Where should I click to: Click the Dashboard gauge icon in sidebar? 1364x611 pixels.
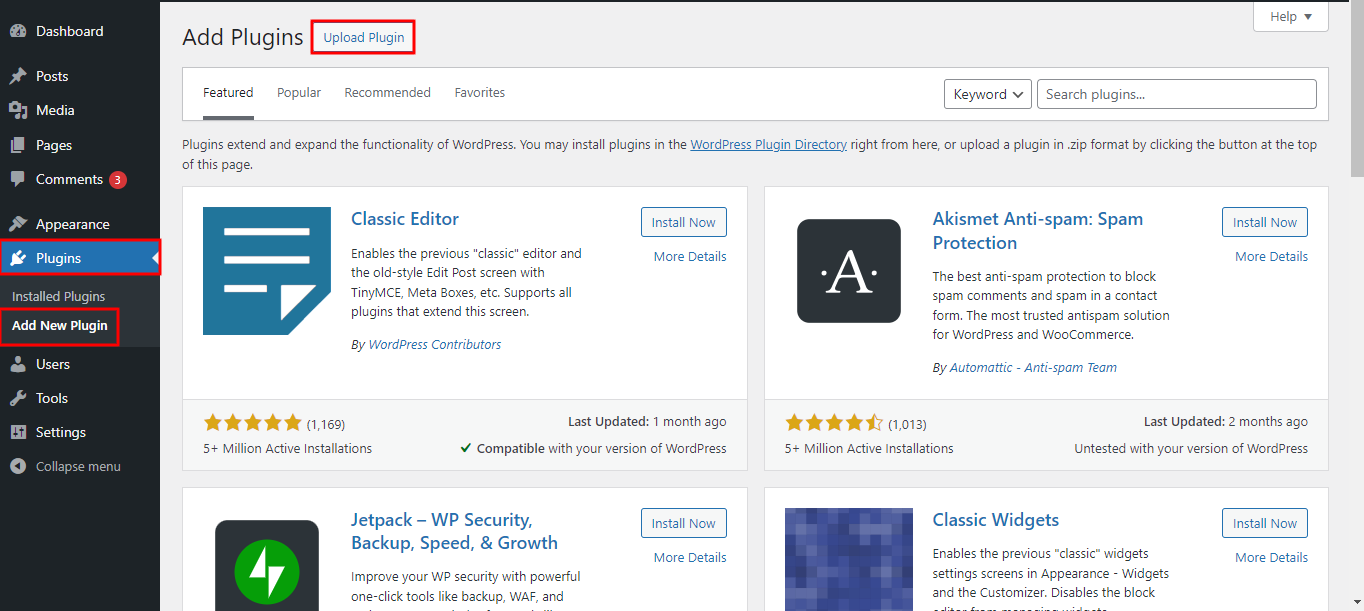pyautogui.click(x=18, y=31)
